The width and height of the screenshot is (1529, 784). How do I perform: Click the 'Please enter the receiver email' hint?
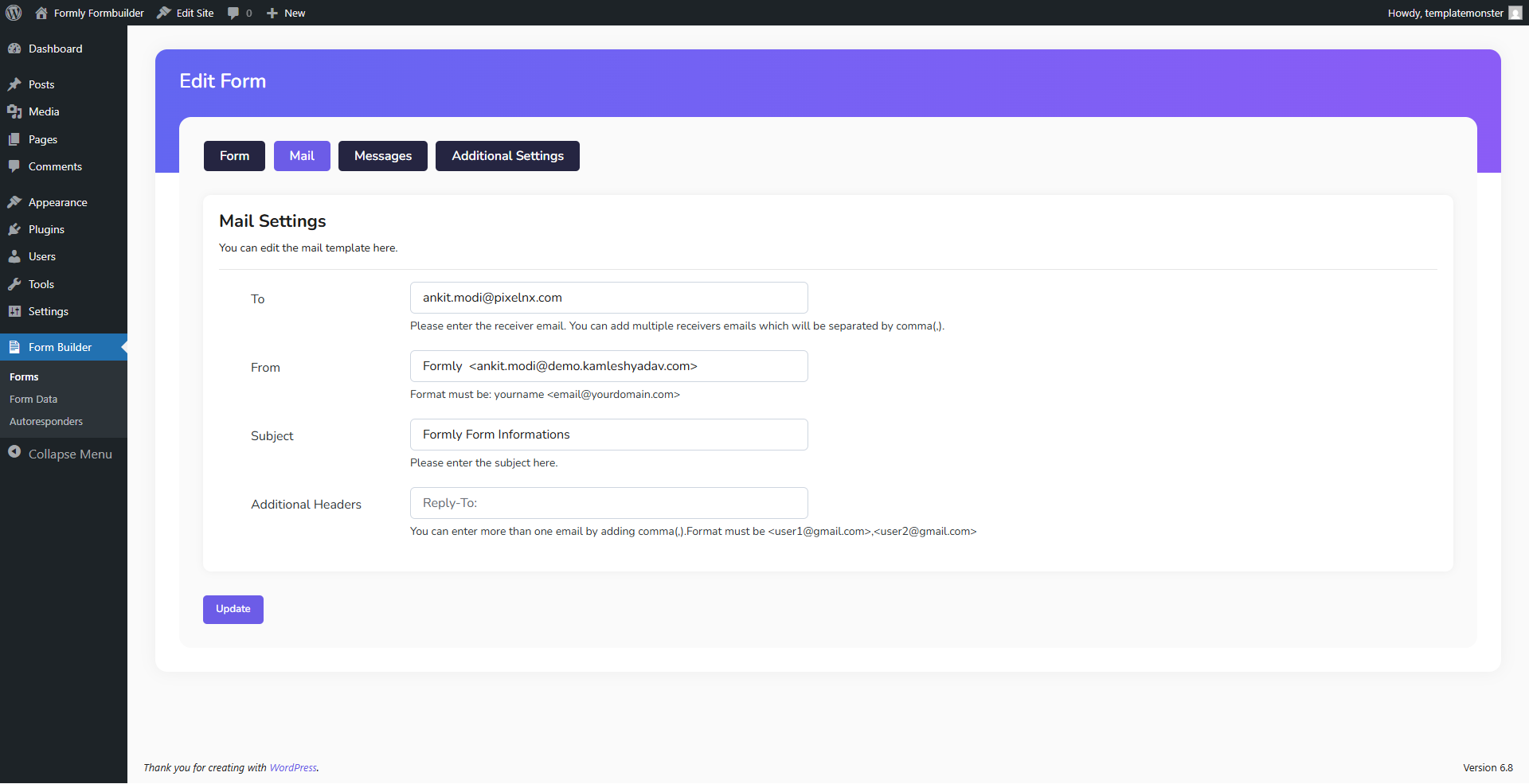click(677, 326)
